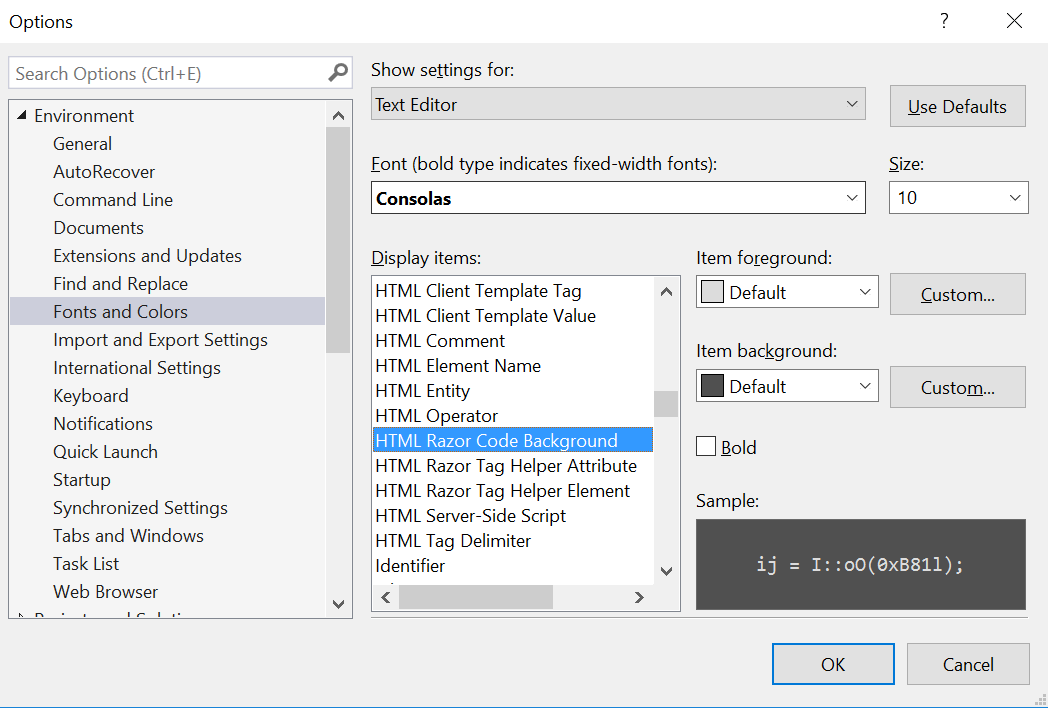Enable the Bold checkbox
The height and width of the screenshot is (708, 1048).
click(x=707, y=447)
